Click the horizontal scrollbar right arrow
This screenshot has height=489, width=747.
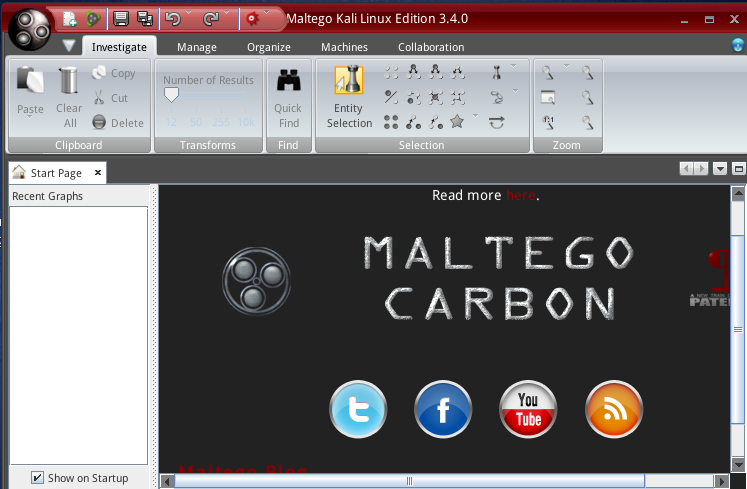722,481
